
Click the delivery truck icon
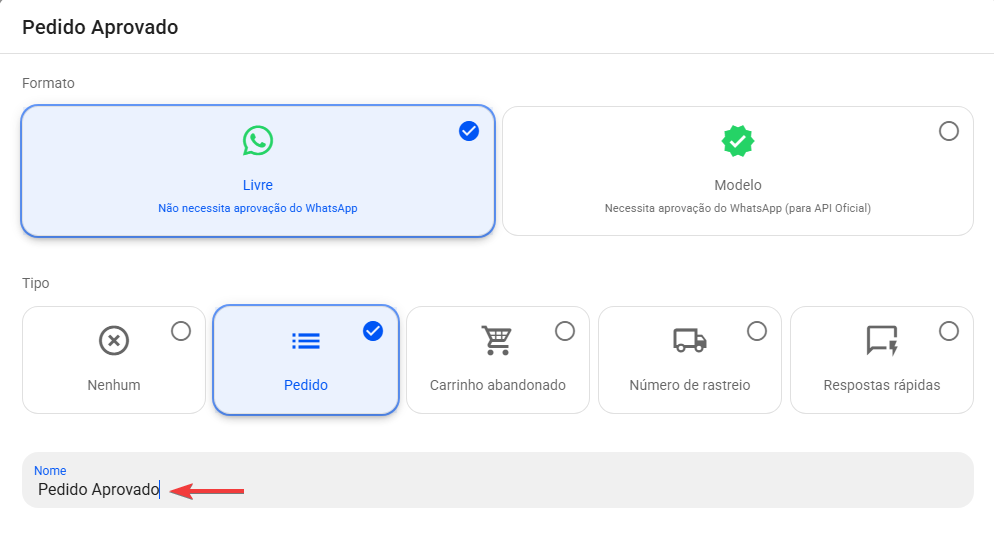[x=690, y=340]
